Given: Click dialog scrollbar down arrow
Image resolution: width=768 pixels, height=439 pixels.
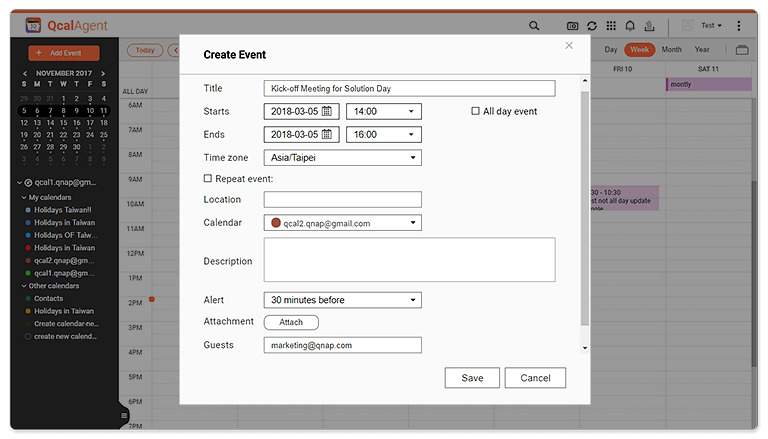Looking at the screenshot, I should (584, 348).
